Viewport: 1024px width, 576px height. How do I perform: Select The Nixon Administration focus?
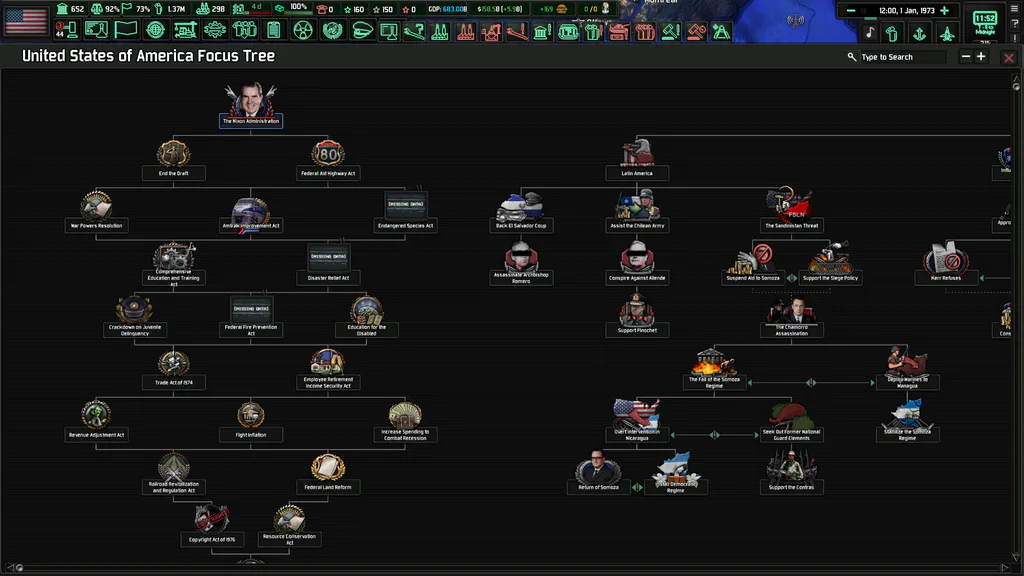coord(251,105)
